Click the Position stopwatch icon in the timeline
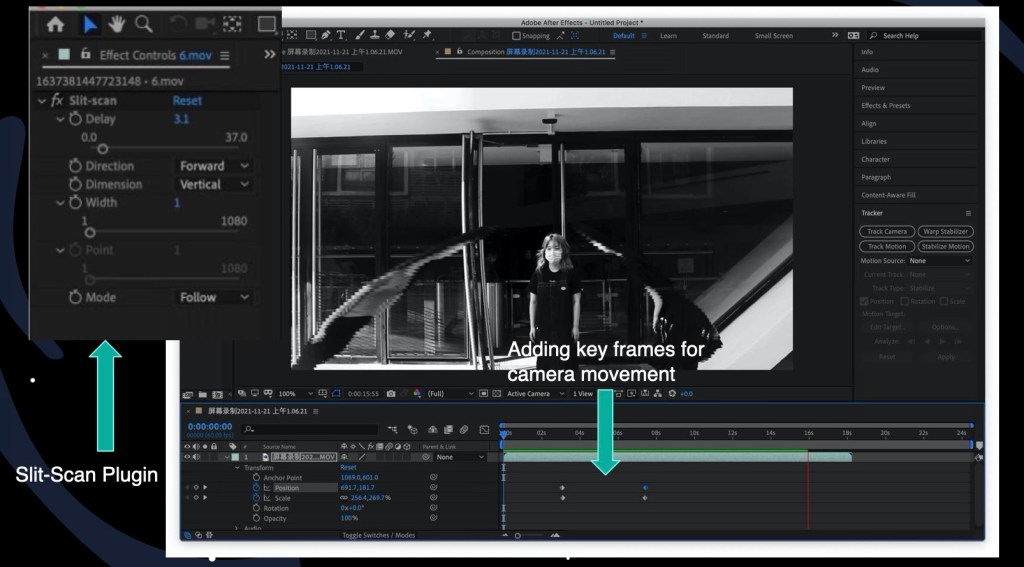Image resolution: width=1024 pixels, height=567 pixels. coord(256,488)
